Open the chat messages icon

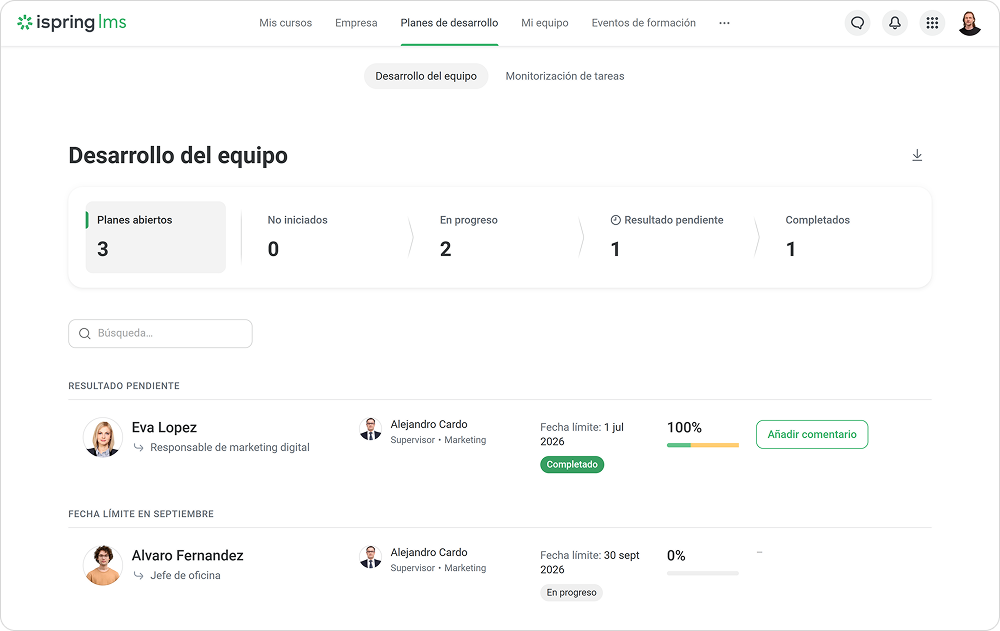pyautogui.click(x=857, y=23)
